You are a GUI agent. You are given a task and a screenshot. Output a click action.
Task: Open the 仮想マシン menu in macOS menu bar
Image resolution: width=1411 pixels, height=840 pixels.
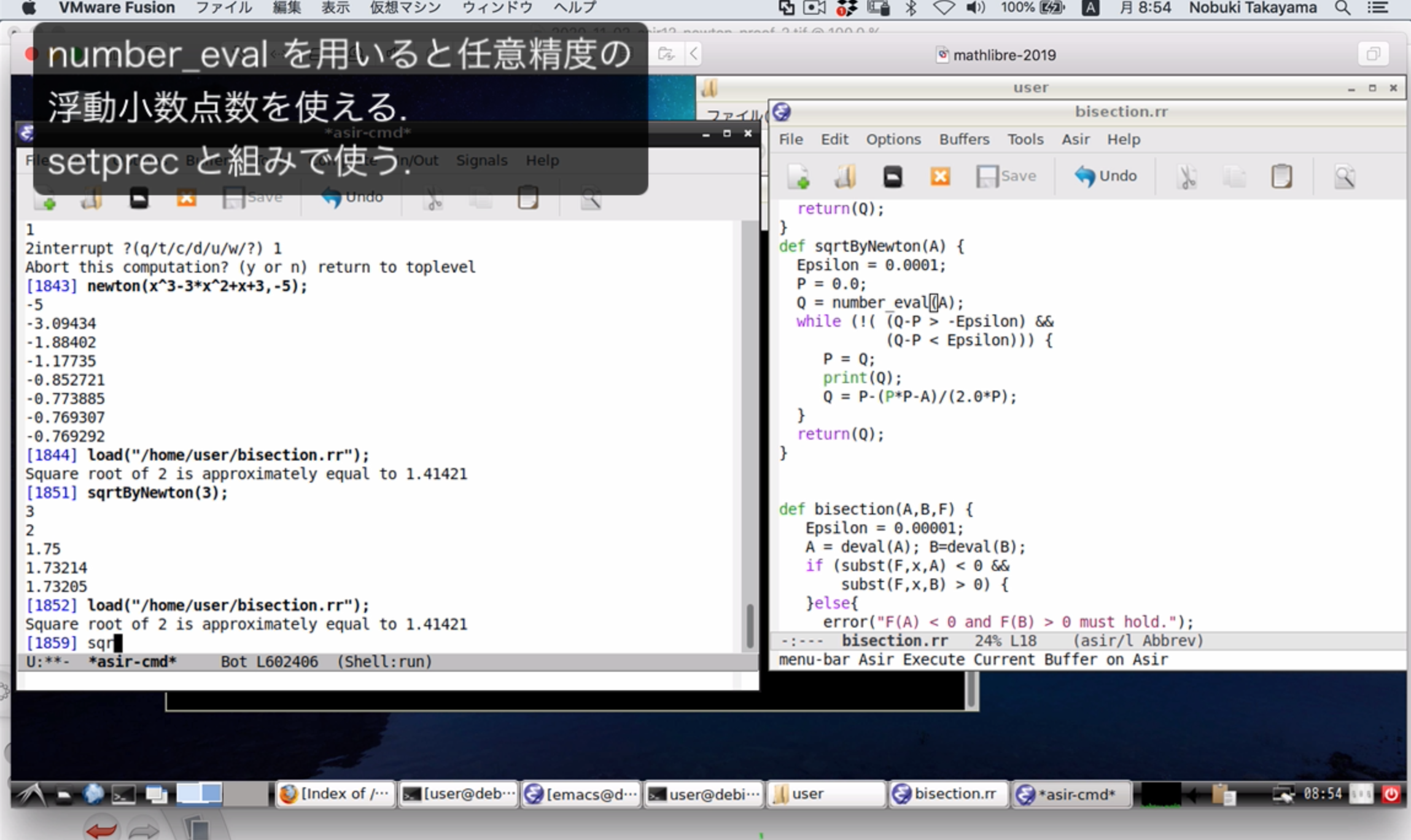pyautogui.click(x=405, y=8)
